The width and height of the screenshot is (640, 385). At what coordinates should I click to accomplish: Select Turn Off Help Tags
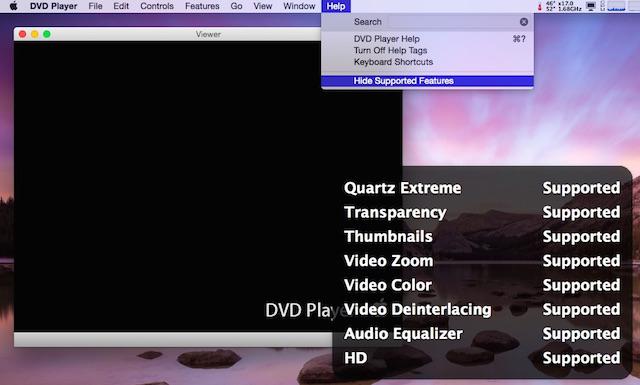pos(427,50)
